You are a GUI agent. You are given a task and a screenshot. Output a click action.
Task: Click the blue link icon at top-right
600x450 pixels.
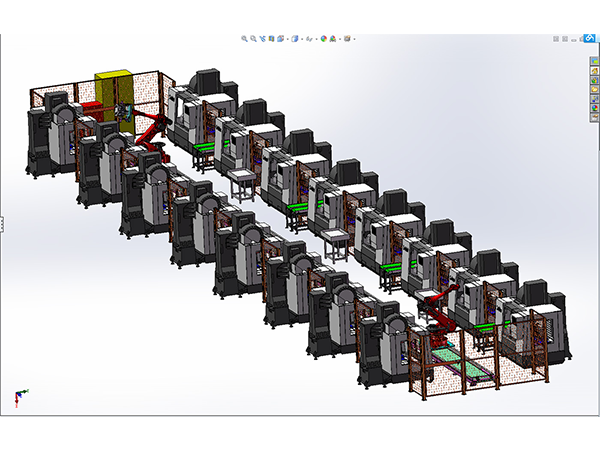592,39
